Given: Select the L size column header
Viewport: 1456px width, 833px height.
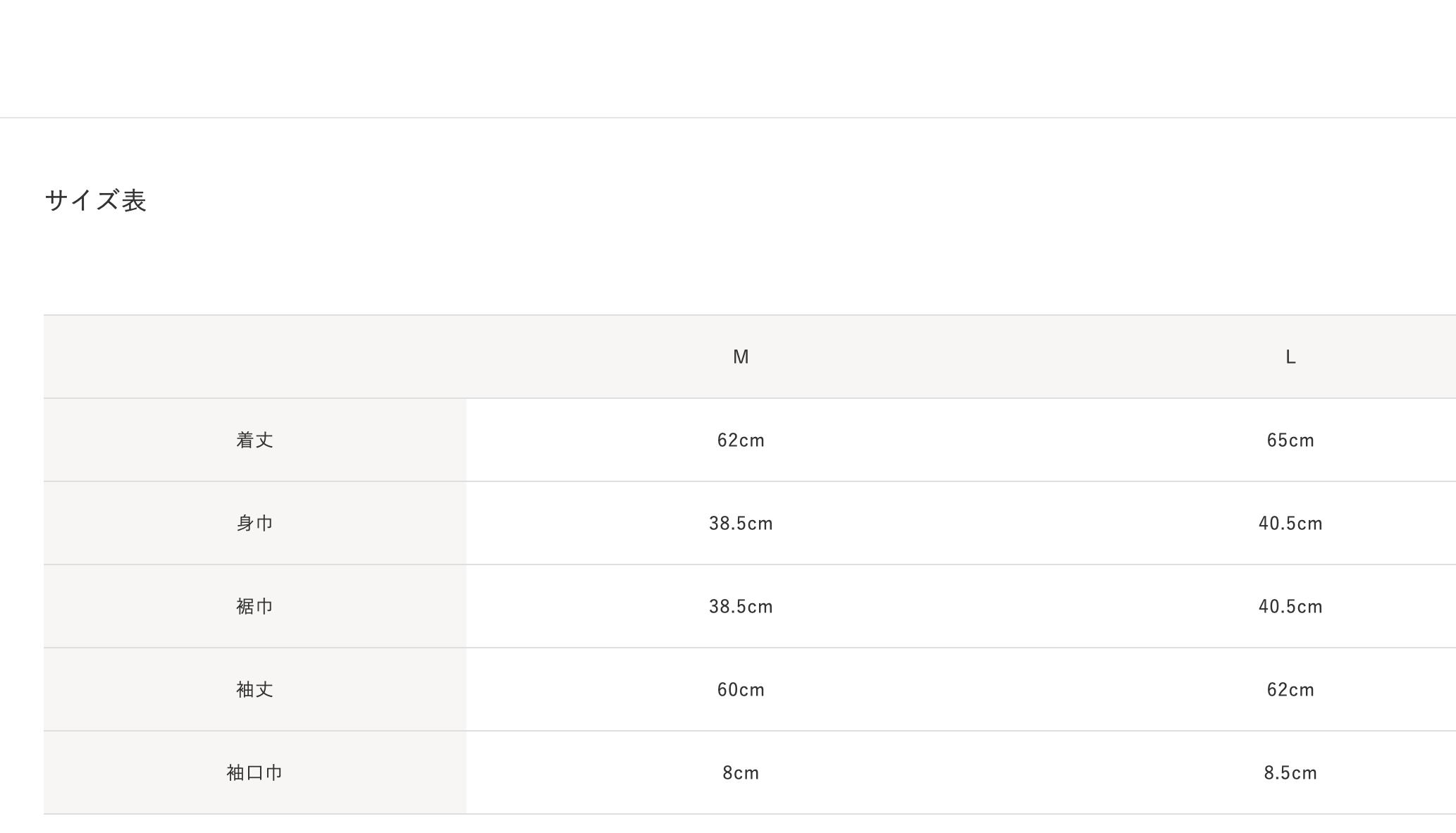Looking at the screenshot, I should [1290, 357].
